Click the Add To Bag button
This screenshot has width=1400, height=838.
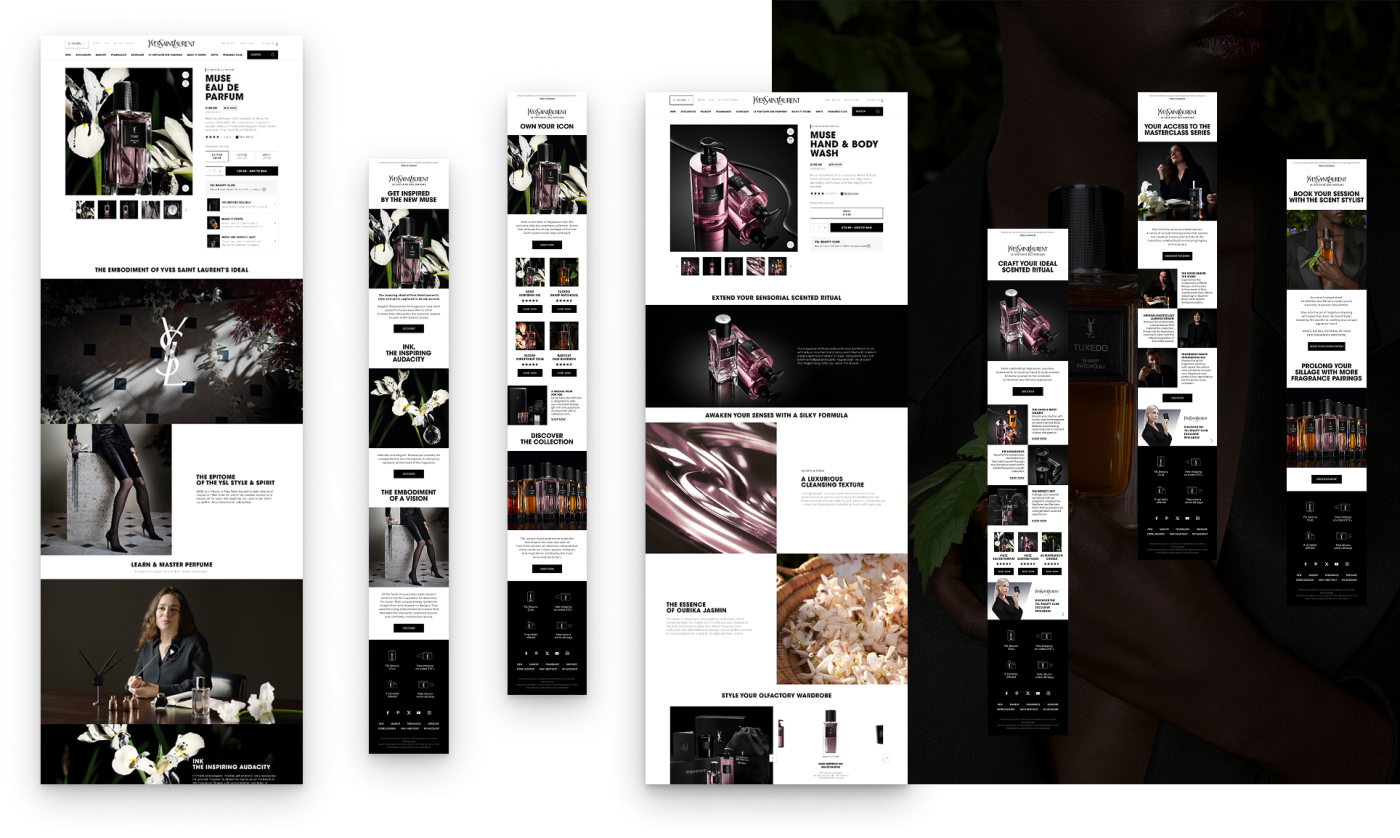coord(252,171)
